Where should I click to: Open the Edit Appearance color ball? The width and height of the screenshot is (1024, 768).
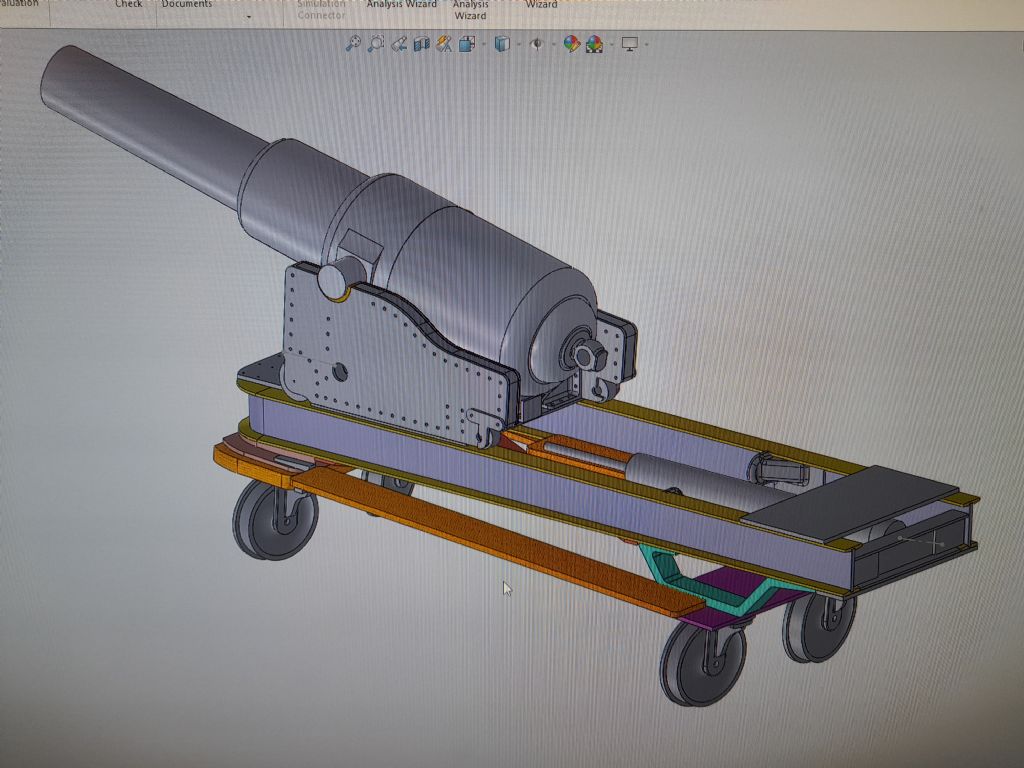coord(571,44)
